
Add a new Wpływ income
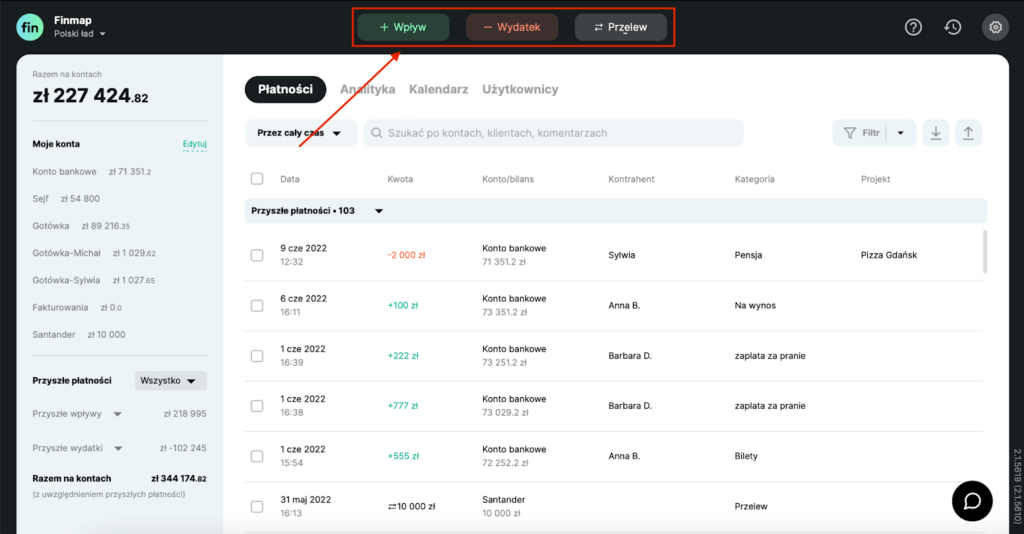(x=403, y=27)
